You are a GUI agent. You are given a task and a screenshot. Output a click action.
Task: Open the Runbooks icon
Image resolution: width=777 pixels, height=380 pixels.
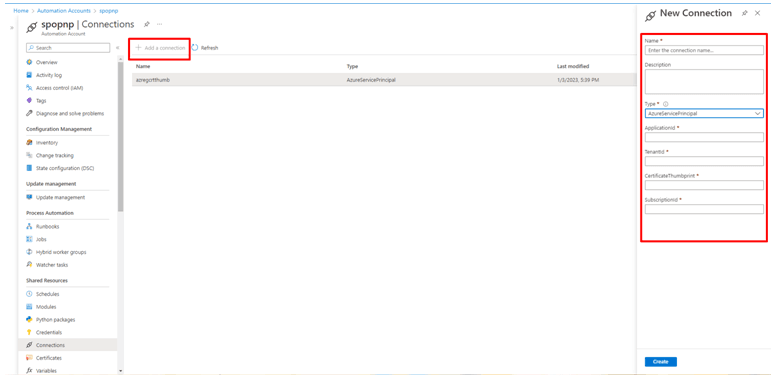pyautogui.click(x=29, y=226)
